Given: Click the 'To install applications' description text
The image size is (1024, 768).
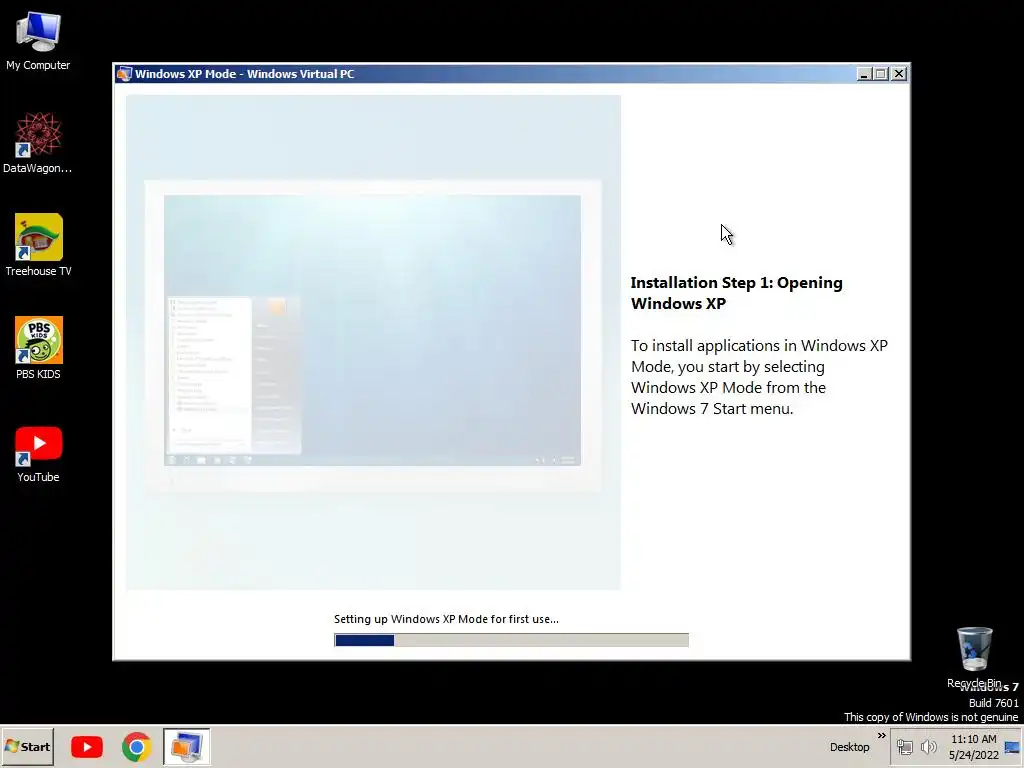Looking at the screenshot, I should 759,377.
